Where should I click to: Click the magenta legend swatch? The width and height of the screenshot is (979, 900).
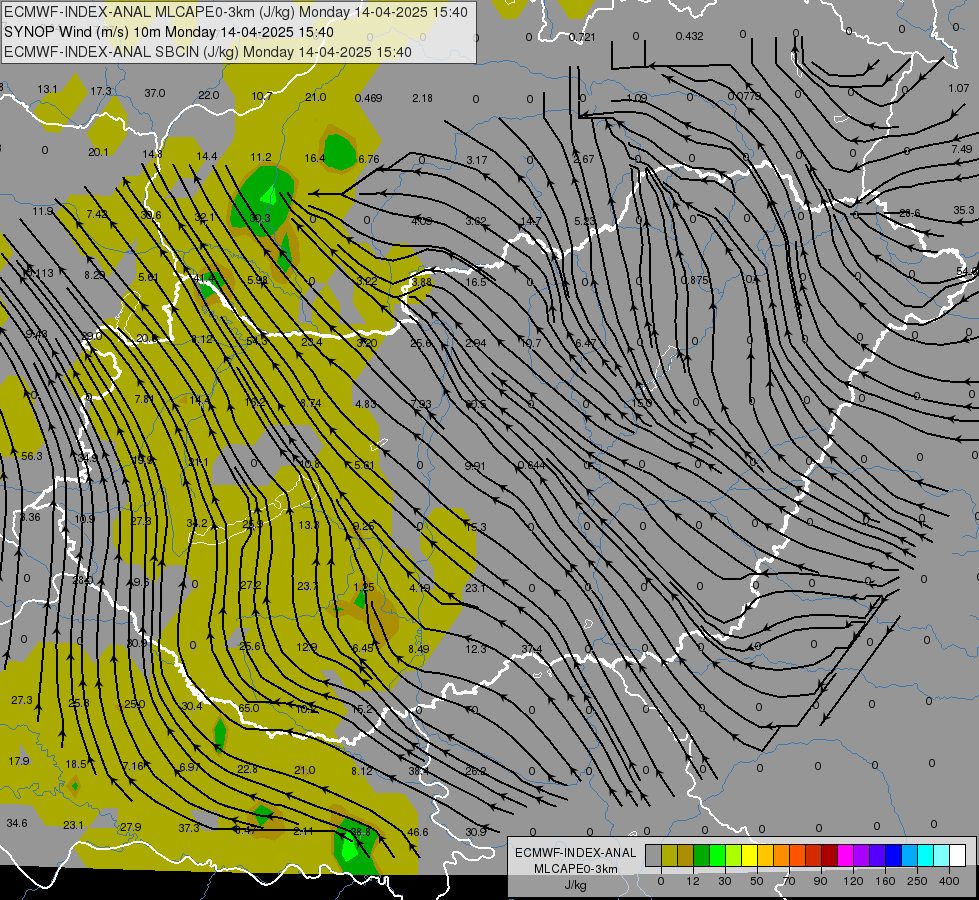(x=845, y=856)
